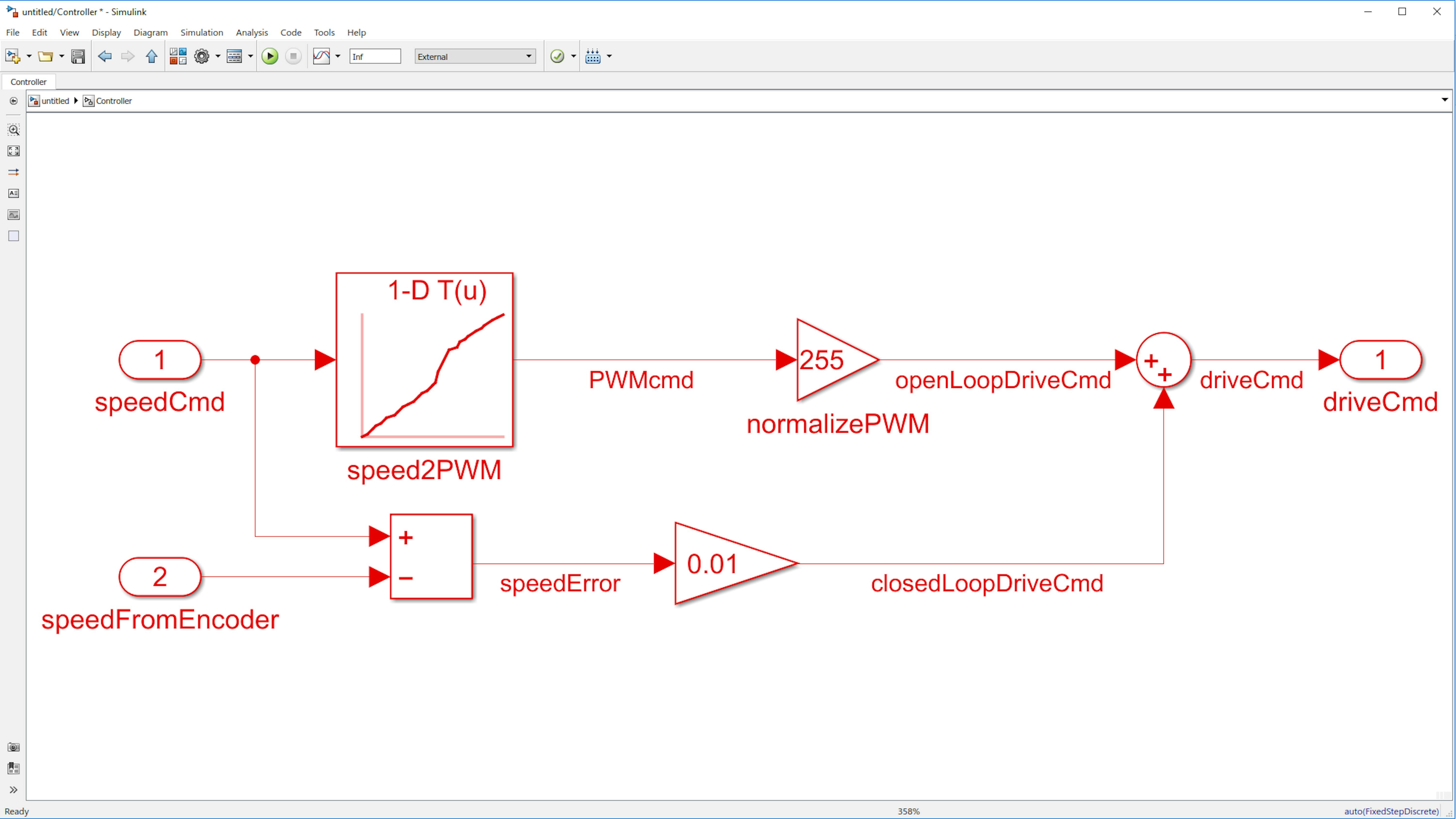Click Fit to View palette icon
Image resolution: width=1456 pixels, height=819 pixels.
(14, 151)
